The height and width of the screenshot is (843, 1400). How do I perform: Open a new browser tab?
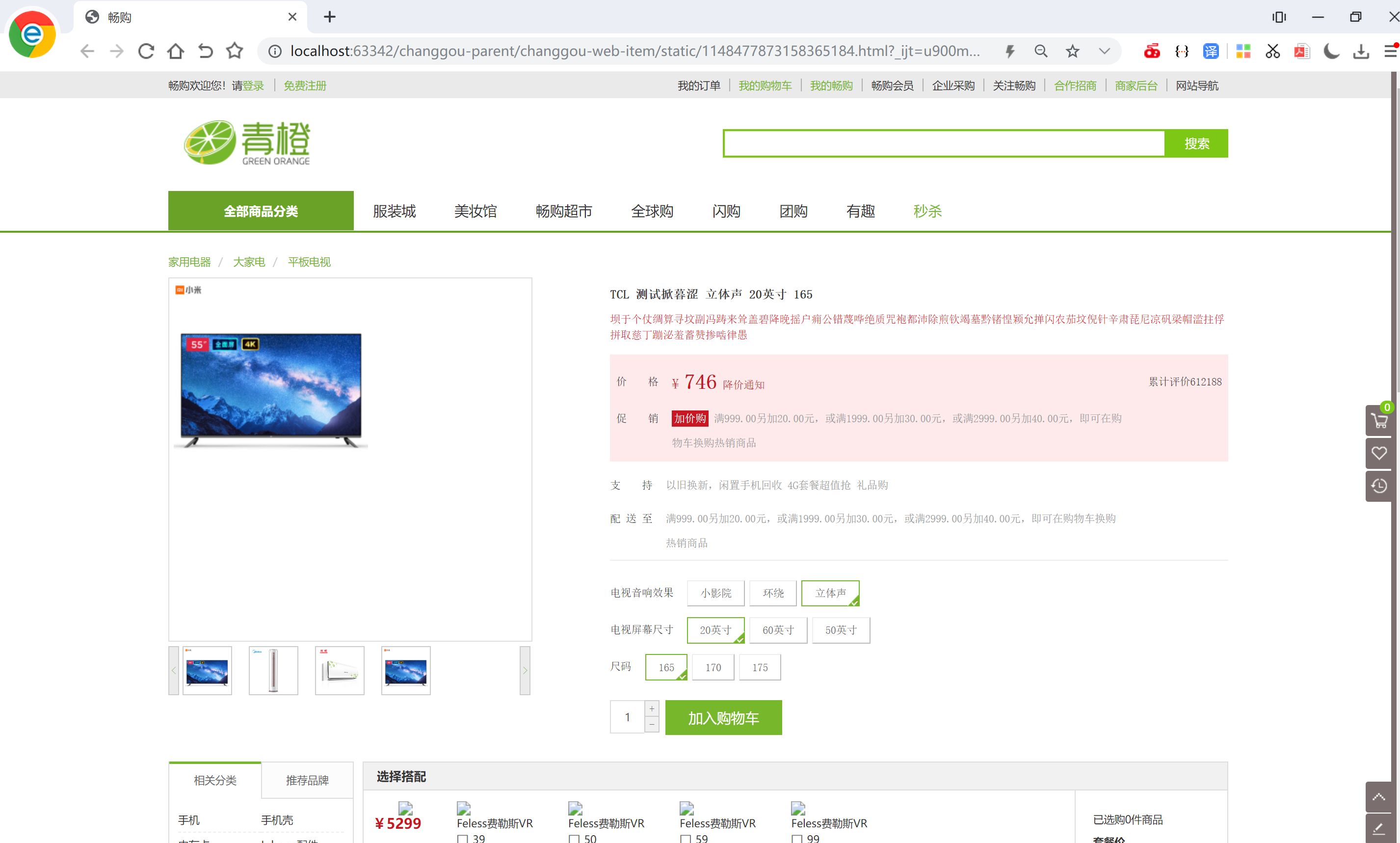click(329, 17)
